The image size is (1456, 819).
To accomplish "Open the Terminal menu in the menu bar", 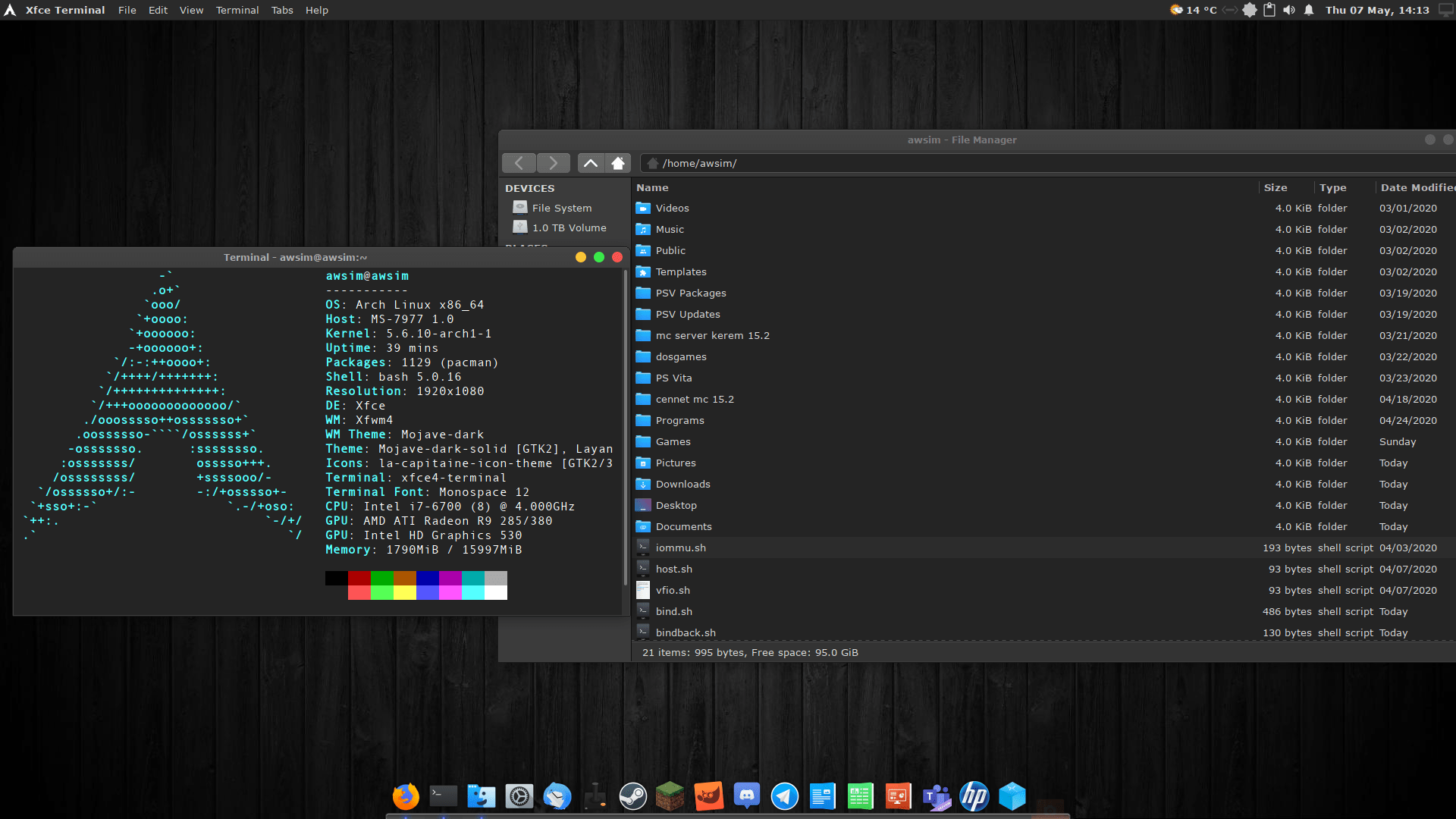I will coord(237,10).
